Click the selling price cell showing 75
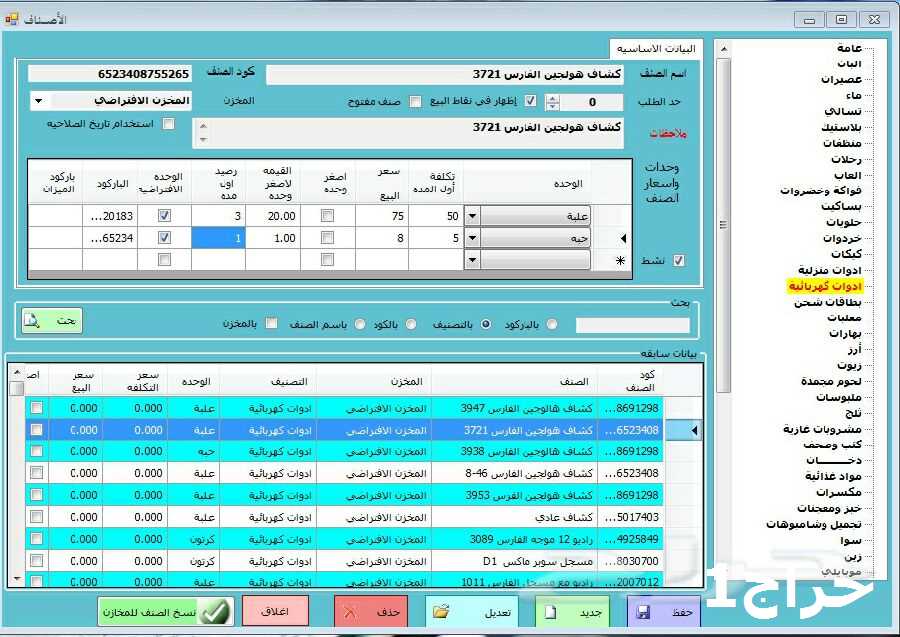The width and height of the screenshot is (900, 637). tap(382, 216)
